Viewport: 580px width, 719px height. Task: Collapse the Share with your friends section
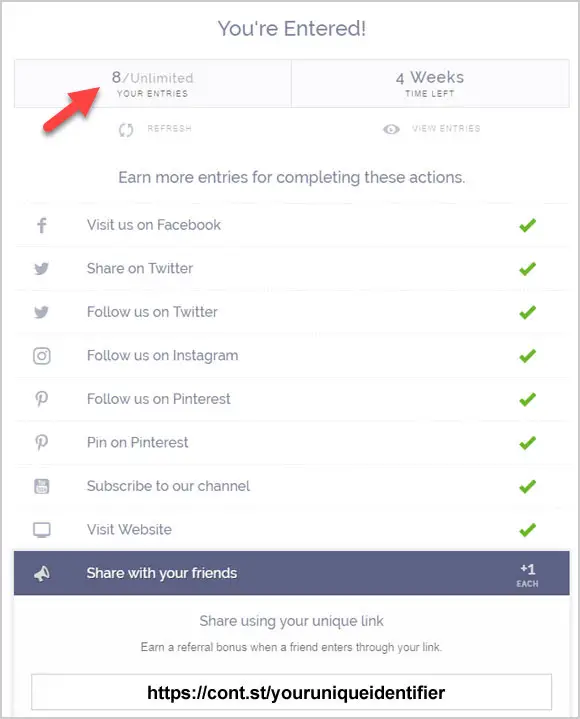pyautogui.click(x=292, y=573)
